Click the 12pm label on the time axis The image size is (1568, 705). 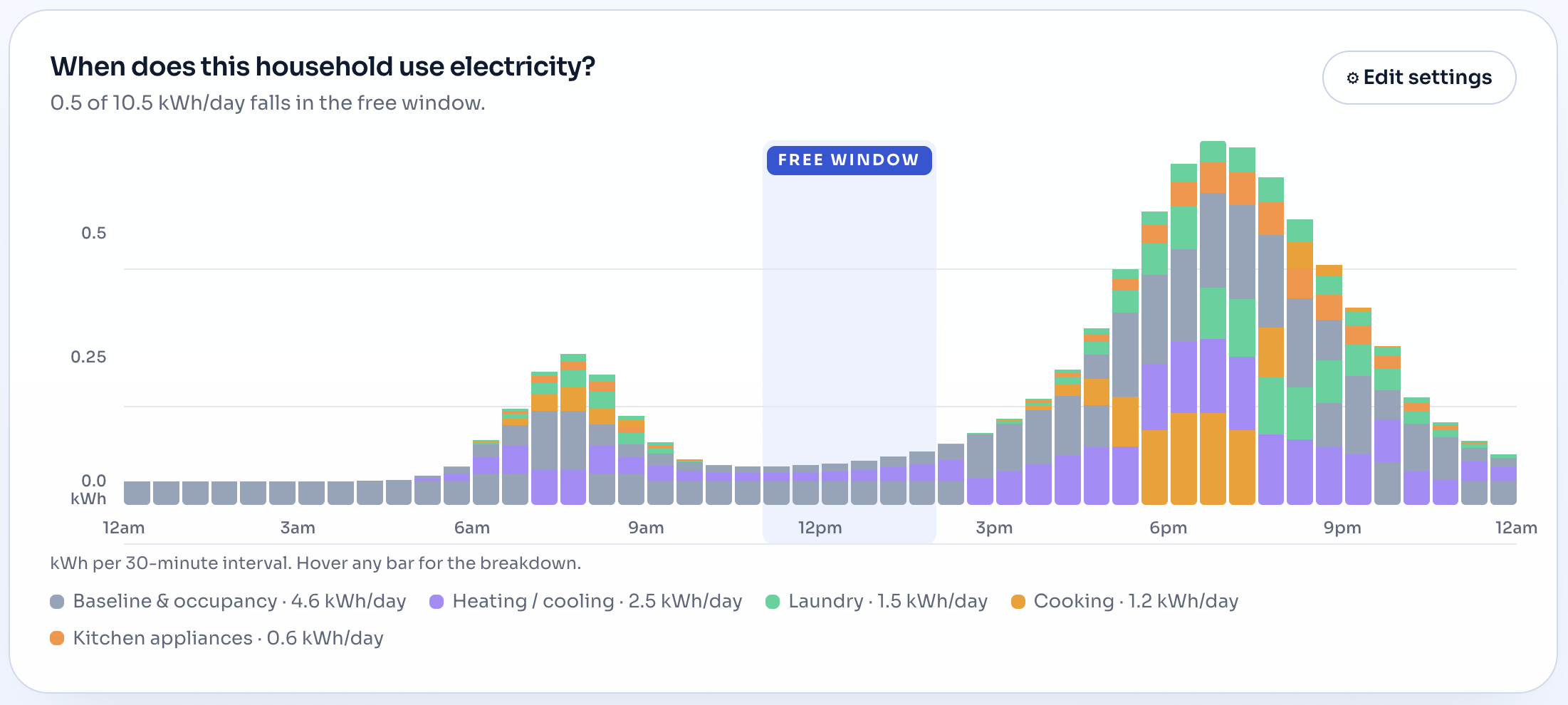(x=820, y=528)
